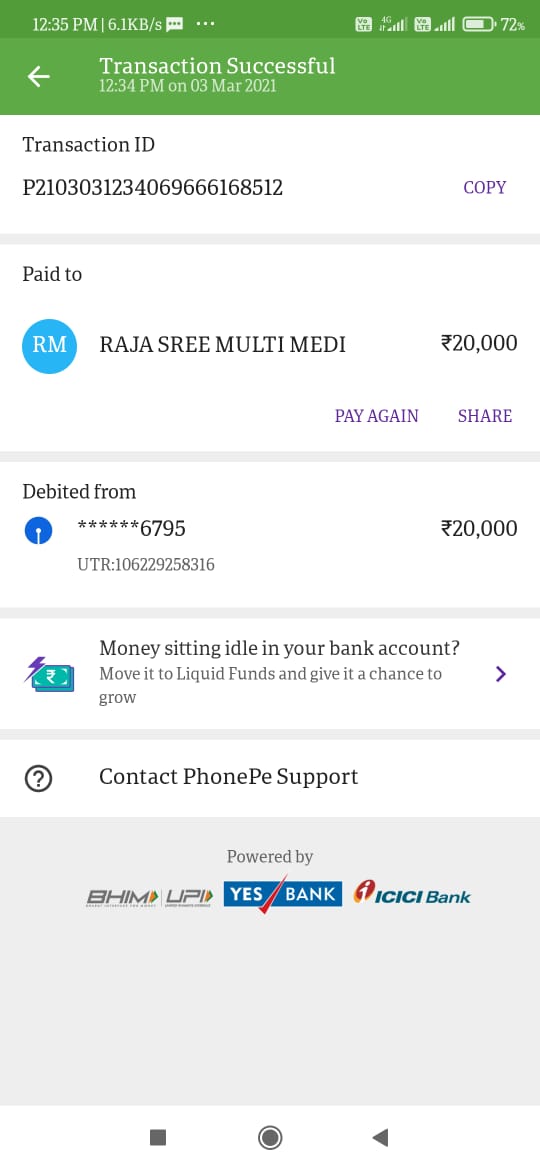Tap the RM recipient avatar

coord(49,345)
